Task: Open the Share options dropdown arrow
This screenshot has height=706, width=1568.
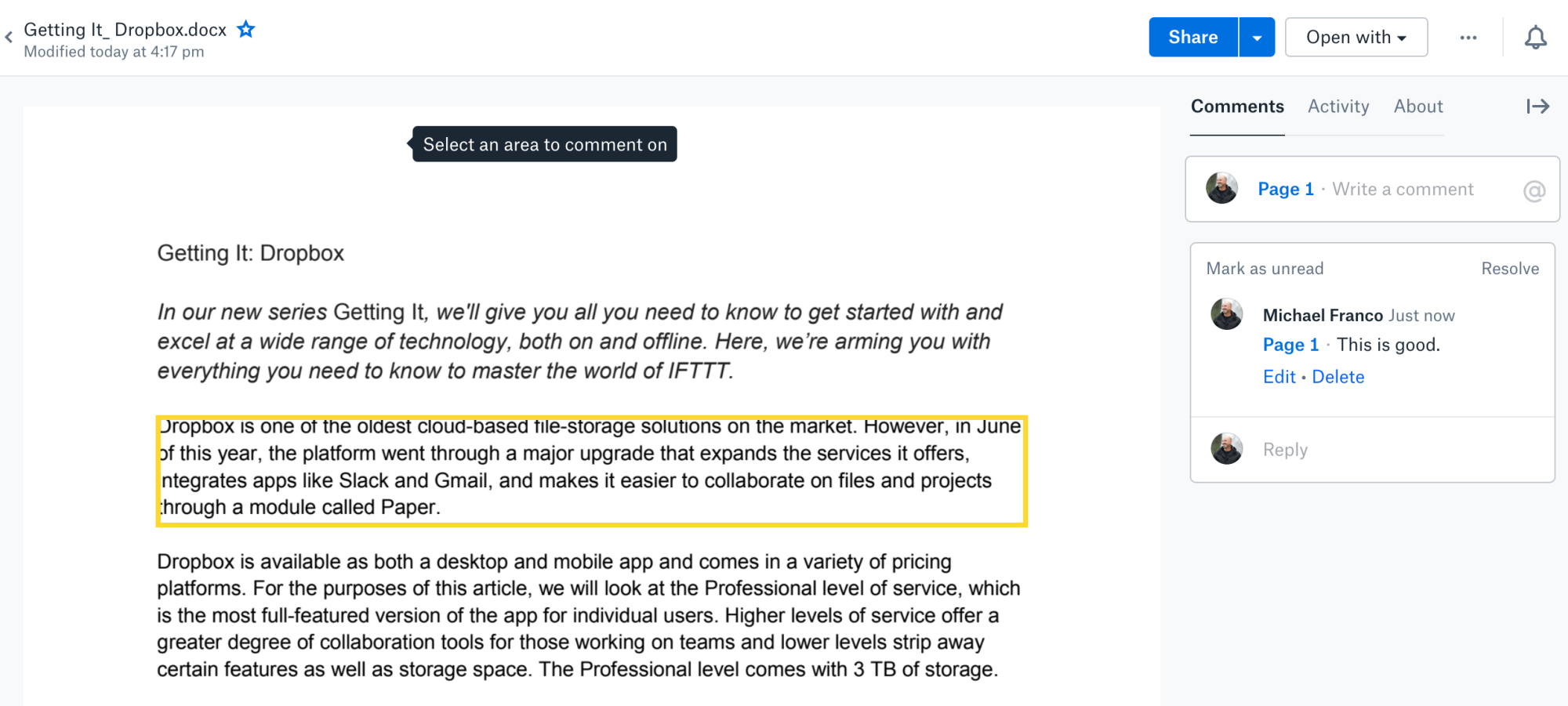Action: point(1258,37)
